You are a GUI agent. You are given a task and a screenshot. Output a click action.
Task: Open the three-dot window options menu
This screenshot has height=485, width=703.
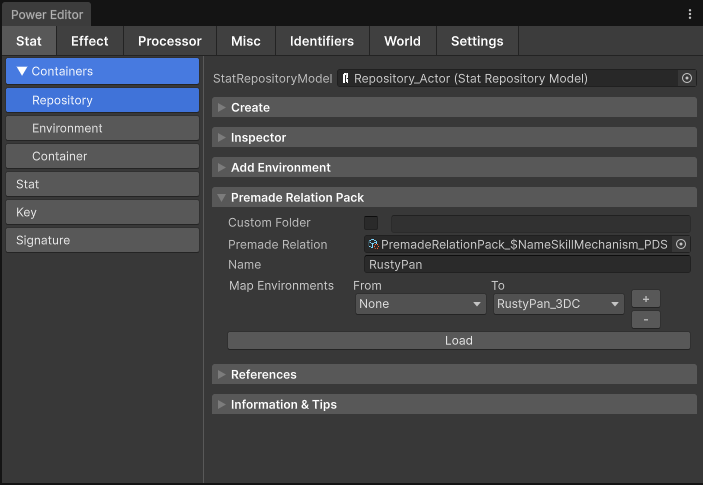coord(690,14)
